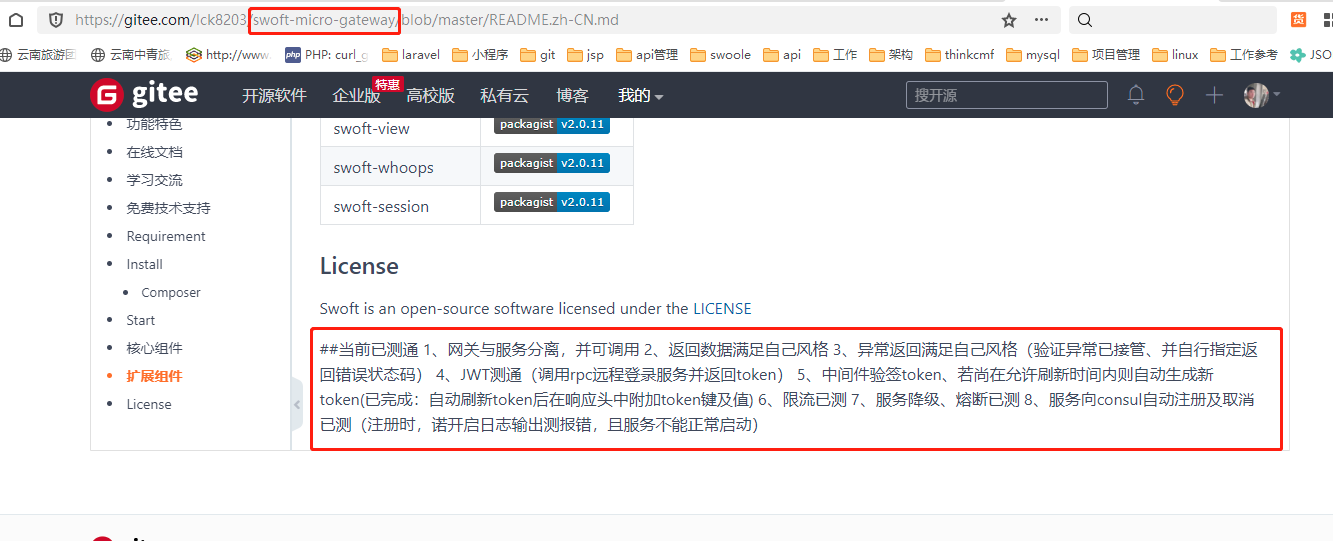Open the user avatar dropdown
This screenshot has height=541, width=1333.
1261,95
